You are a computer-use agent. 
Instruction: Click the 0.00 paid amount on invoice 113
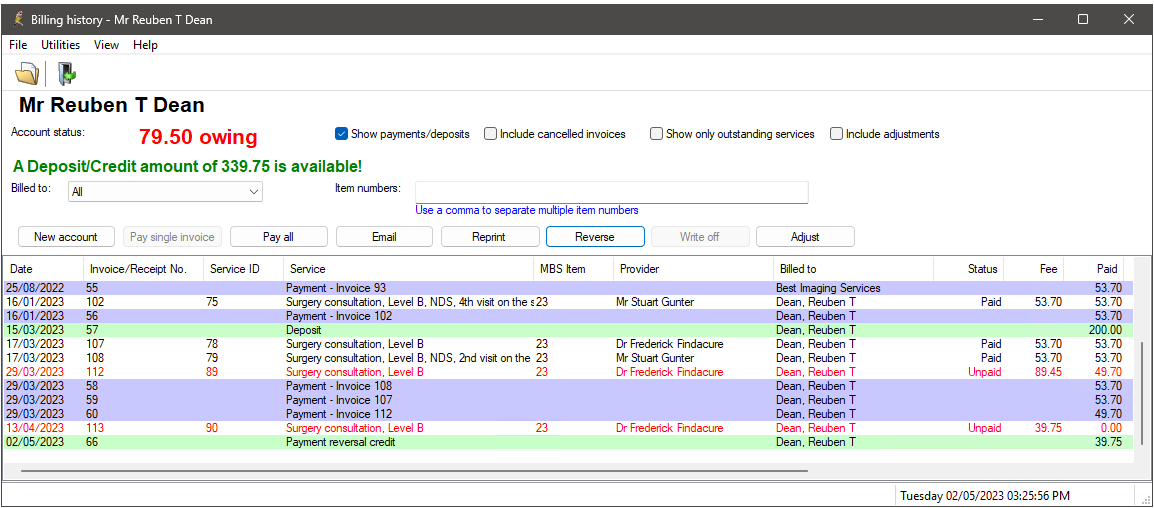tap(1110, 428)
